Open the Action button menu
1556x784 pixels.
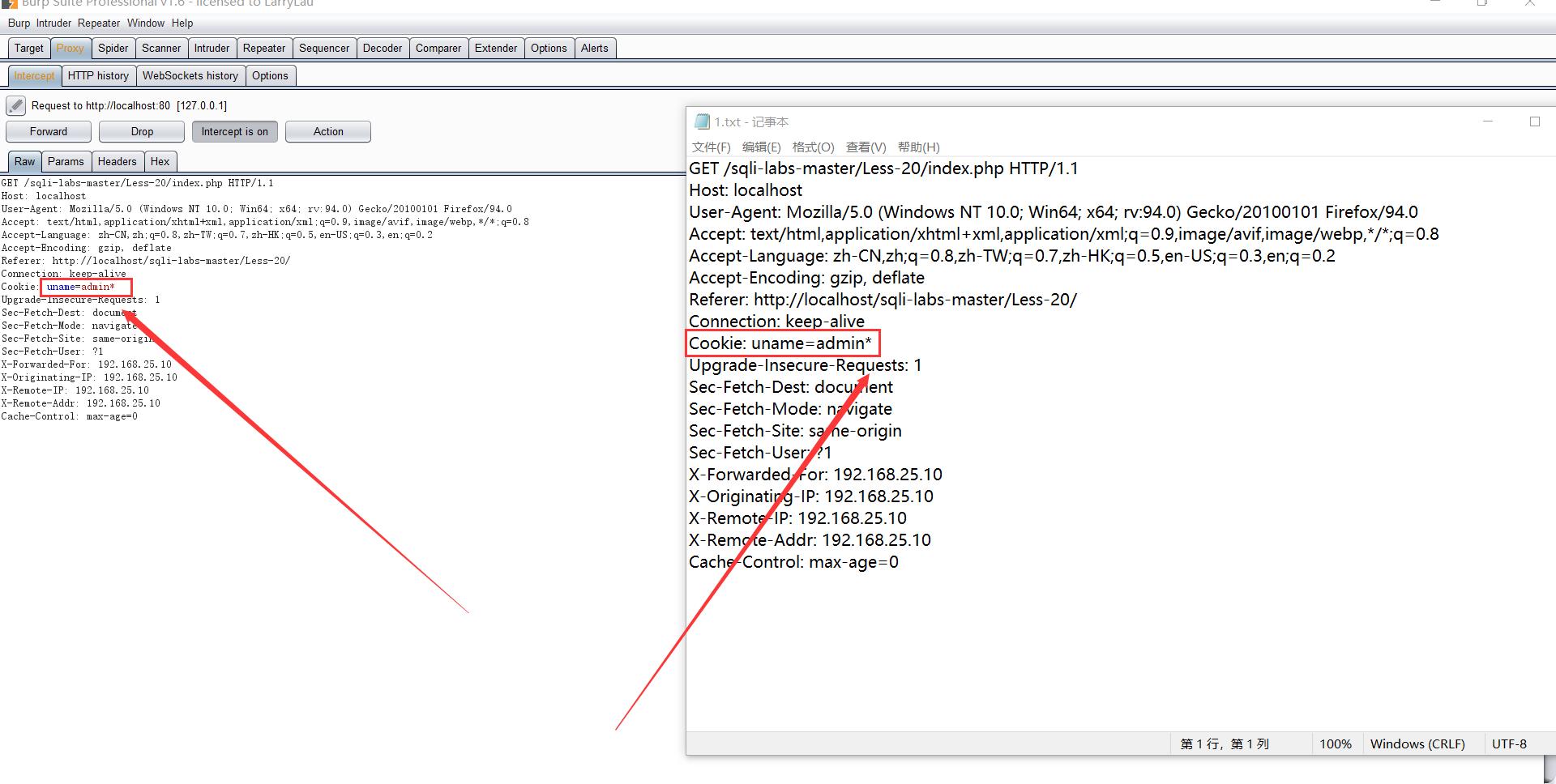tap(328, 131)
